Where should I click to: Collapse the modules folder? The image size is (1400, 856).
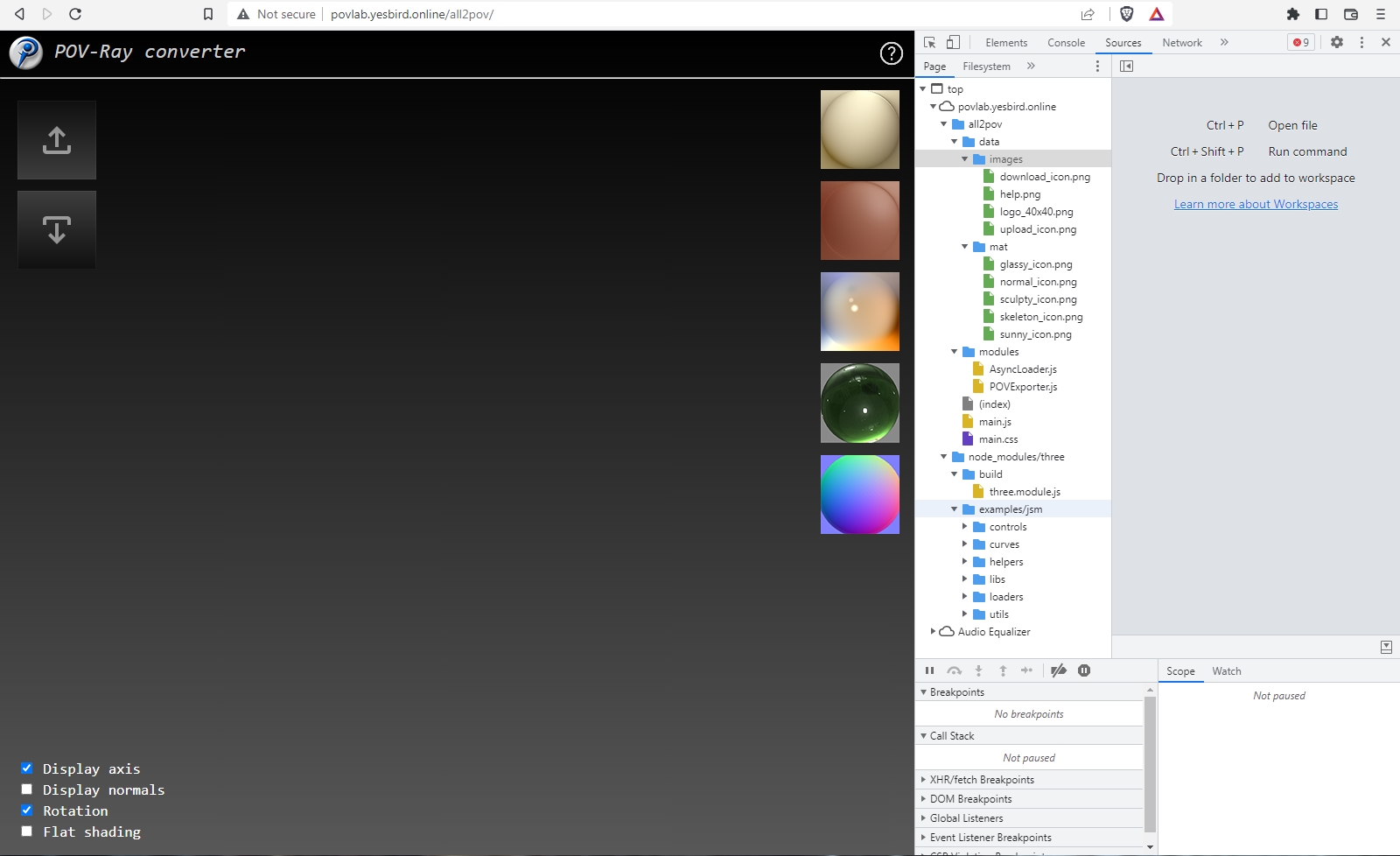click(x=955, y=352)
